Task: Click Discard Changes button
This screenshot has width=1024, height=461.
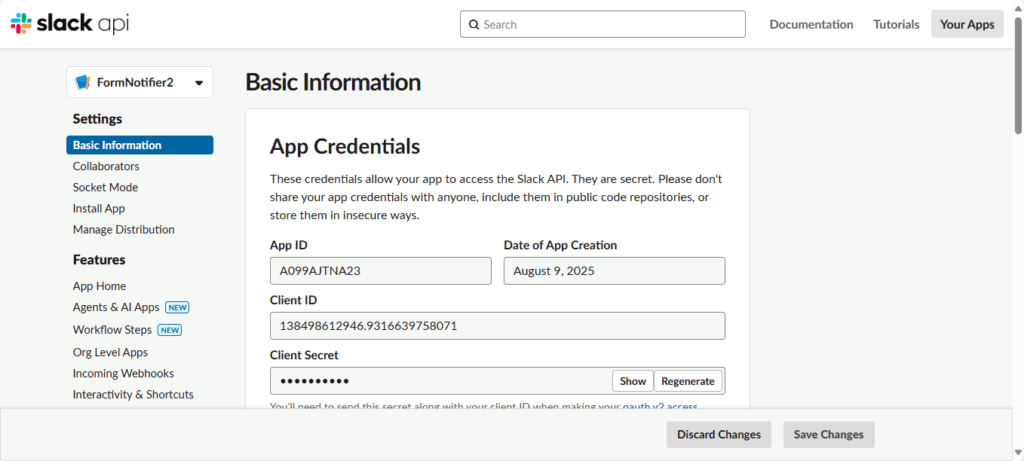Action: [719, 434]
